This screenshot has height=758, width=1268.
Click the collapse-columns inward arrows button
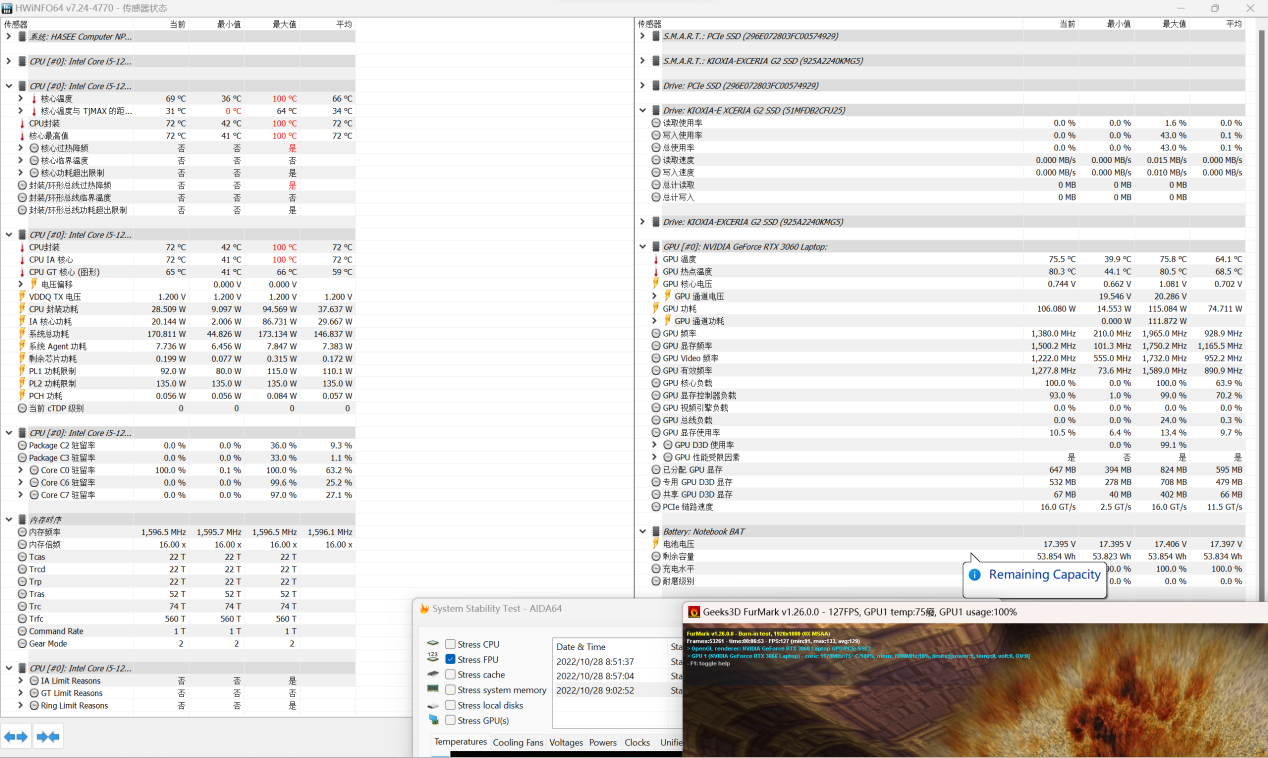(x=48, y=737)
